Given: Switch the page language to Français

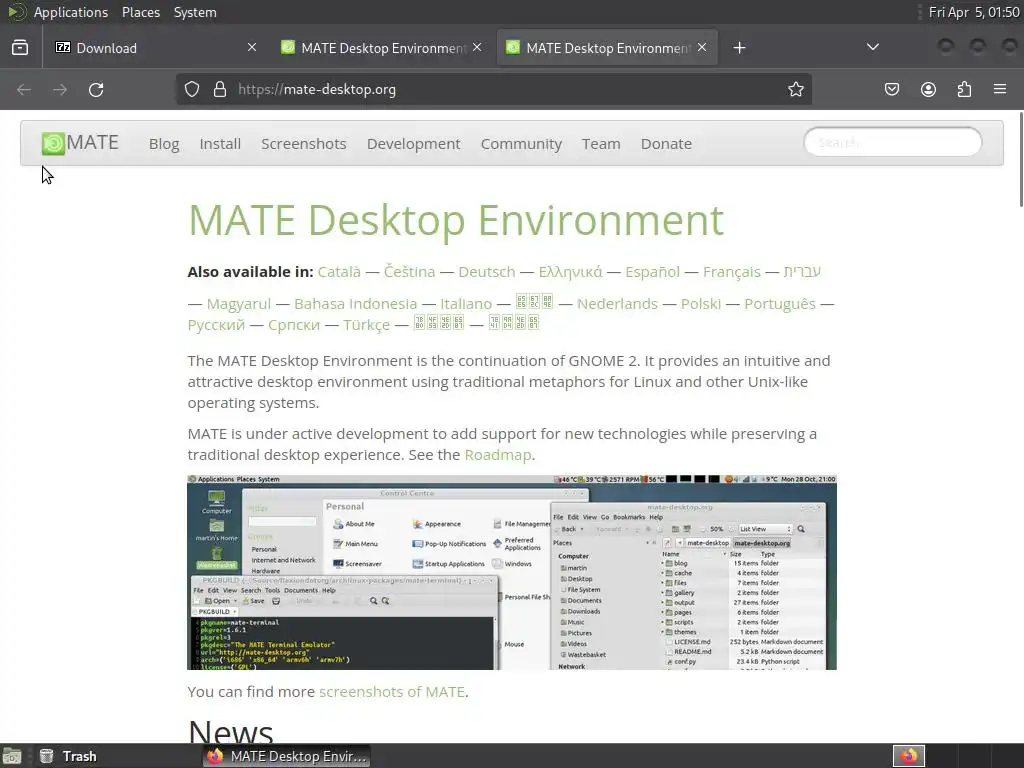Looking at the screenshot, I should tap(731, 272).
